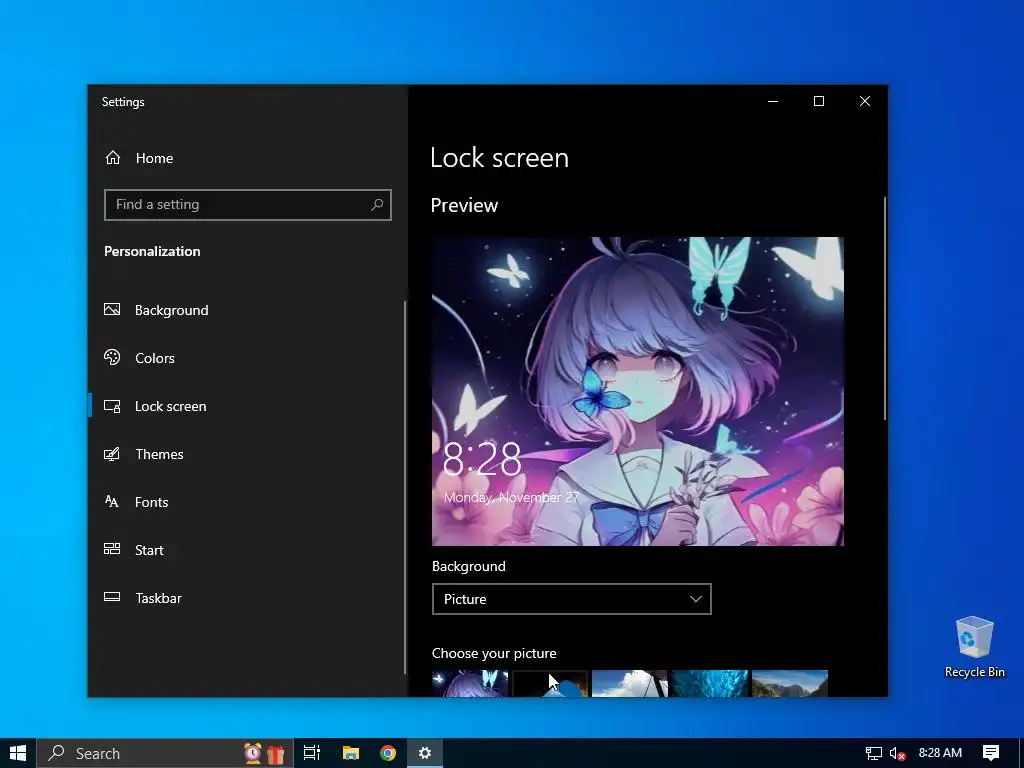Launch Google Chrome from taskbar
Image resolution: width=1024 pixels, height=768 pixels.
tap(388, 753)
